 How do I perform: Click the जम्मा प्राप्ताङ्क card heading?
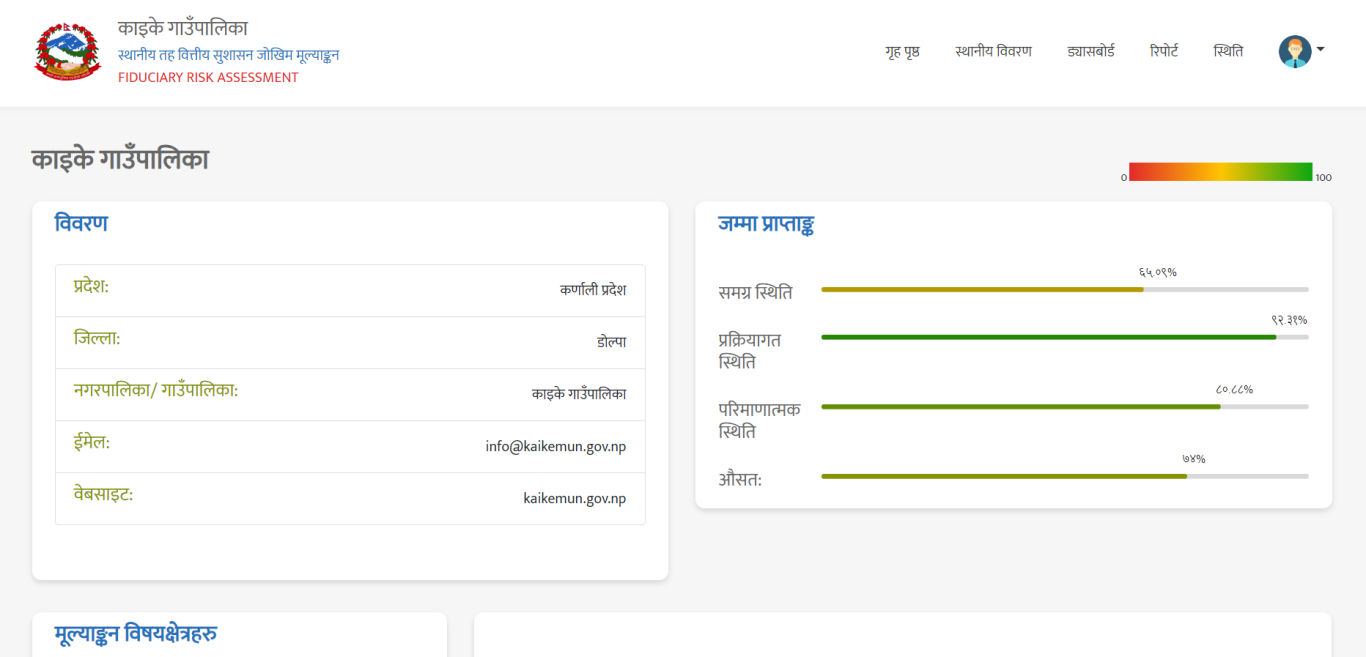tap(766, 224)
